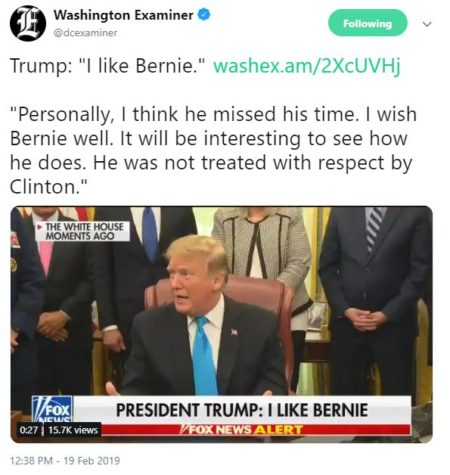Click the small triangle beside THE WHITE HOUSE
This screenshot has width=450, height=475.
tap(40, 227)
